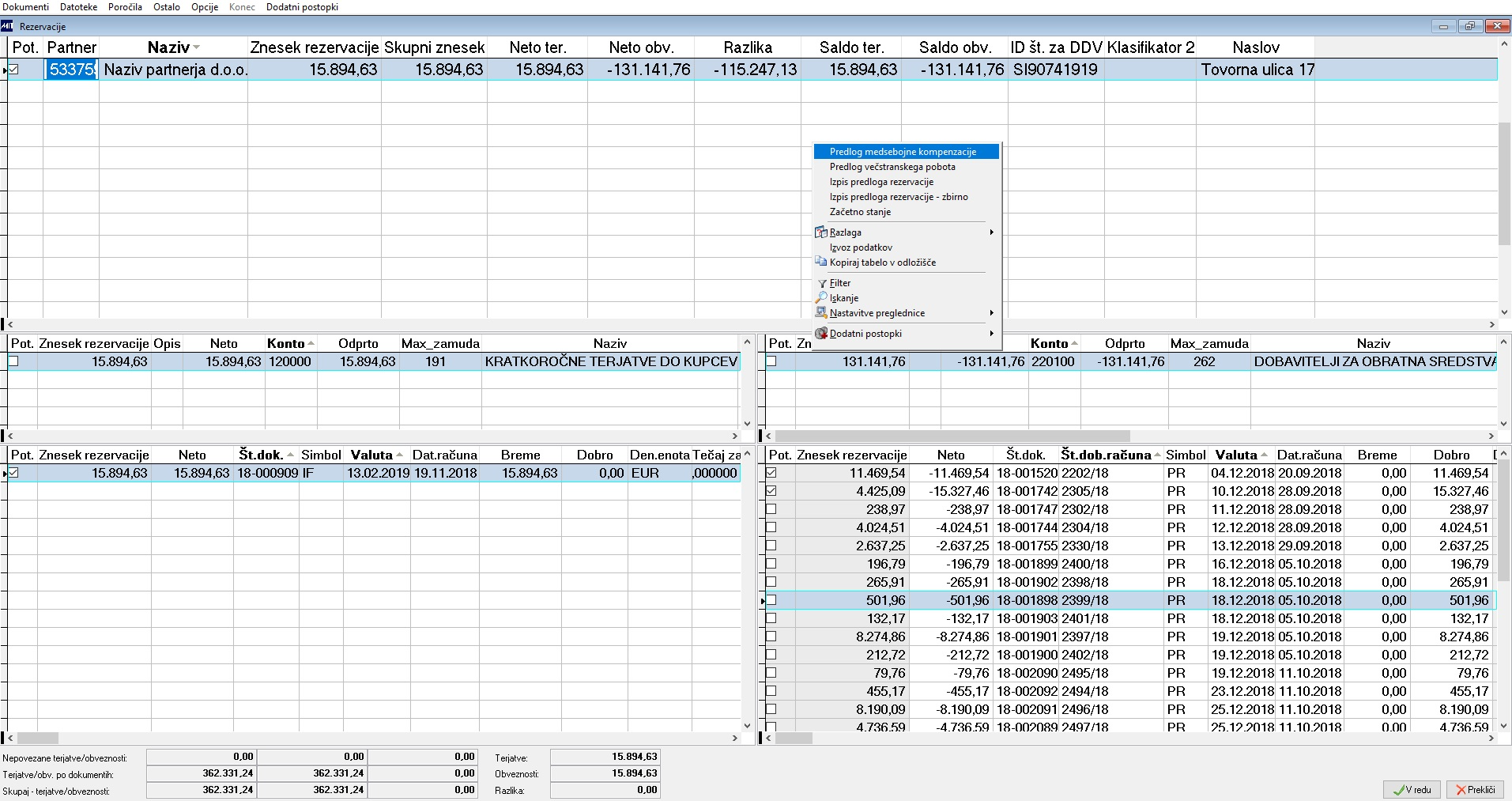Select the DOBAVITELJI ZA OBRATNA SREDSTVA cell

[x=1374, y=361]
